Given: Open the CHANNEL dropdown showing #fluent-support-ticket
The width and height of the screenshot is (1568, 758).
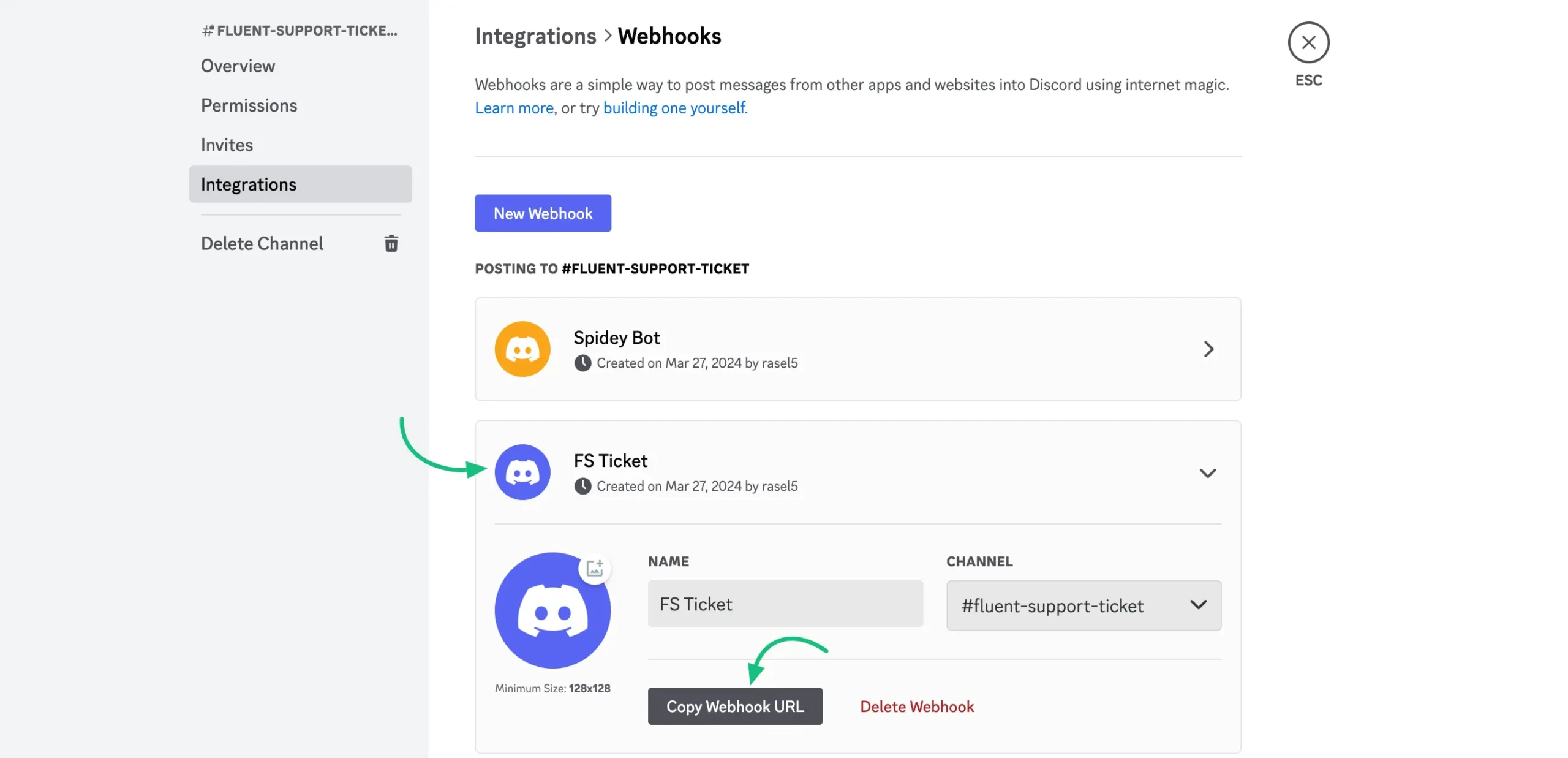Looking at the screenshot, I should pos(1083,605).
